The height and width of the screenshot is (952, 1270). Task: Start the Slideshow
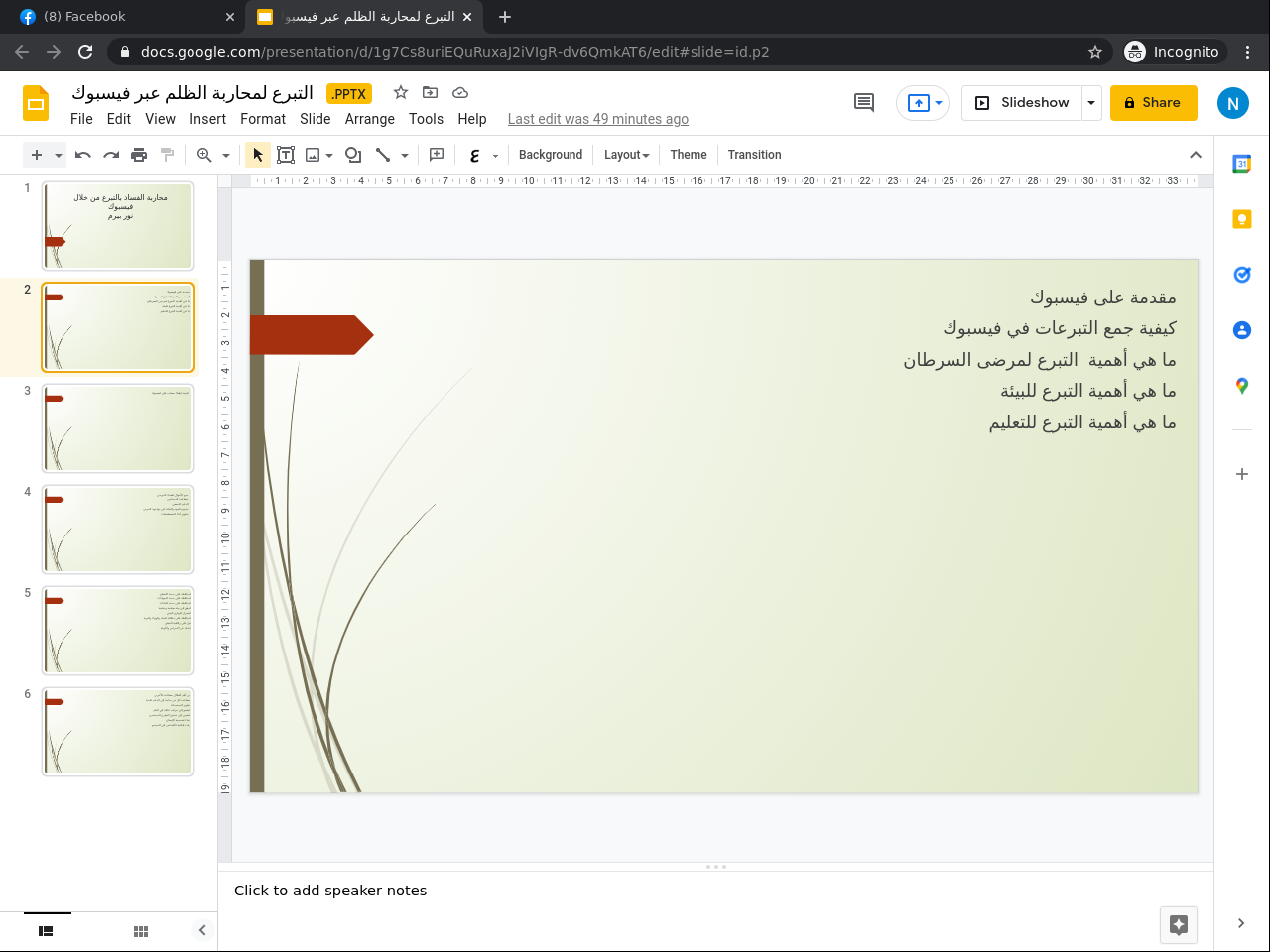tap(1023, 103)
